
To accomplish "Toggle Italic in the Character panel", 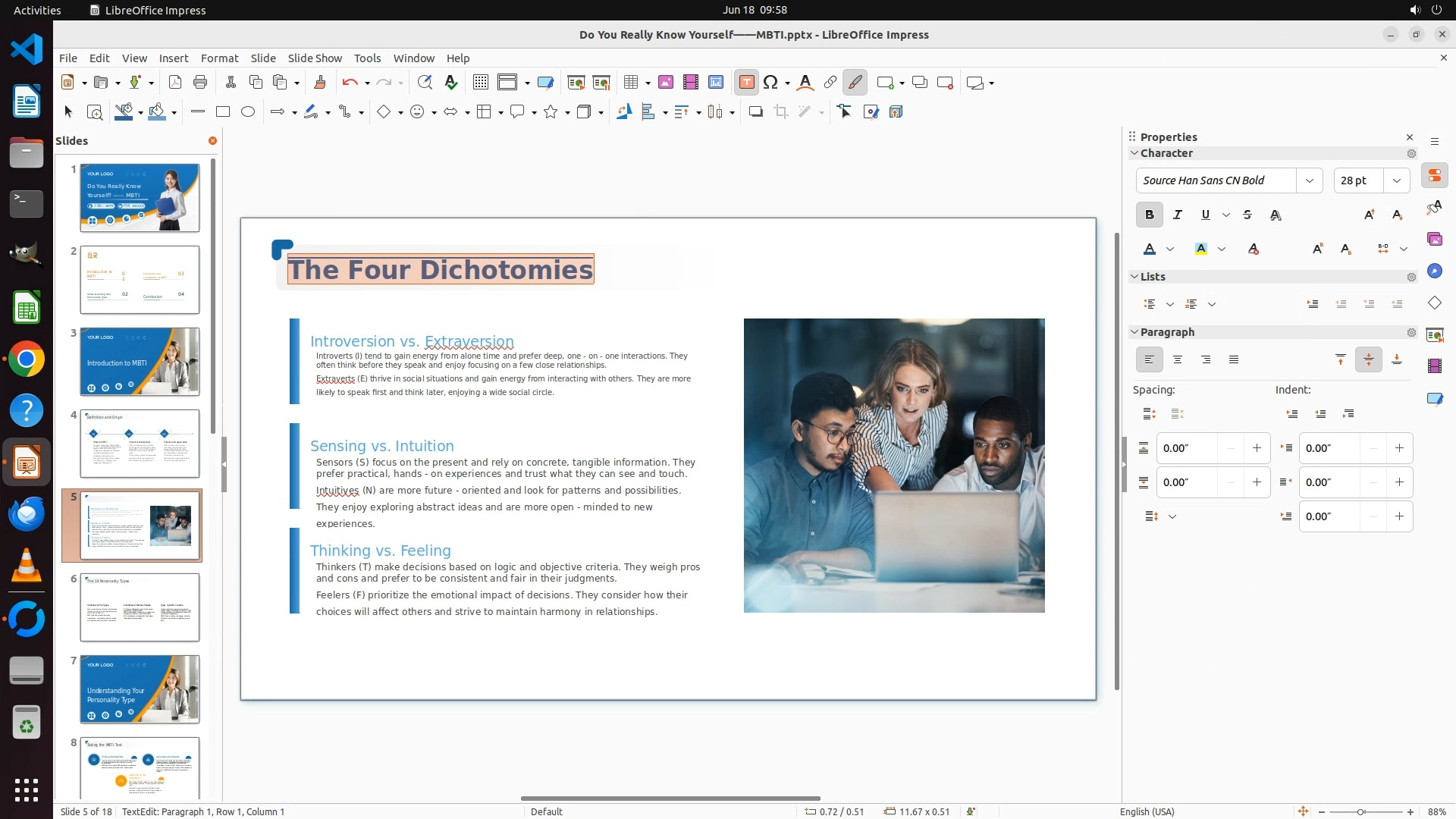I will 1177,215.
